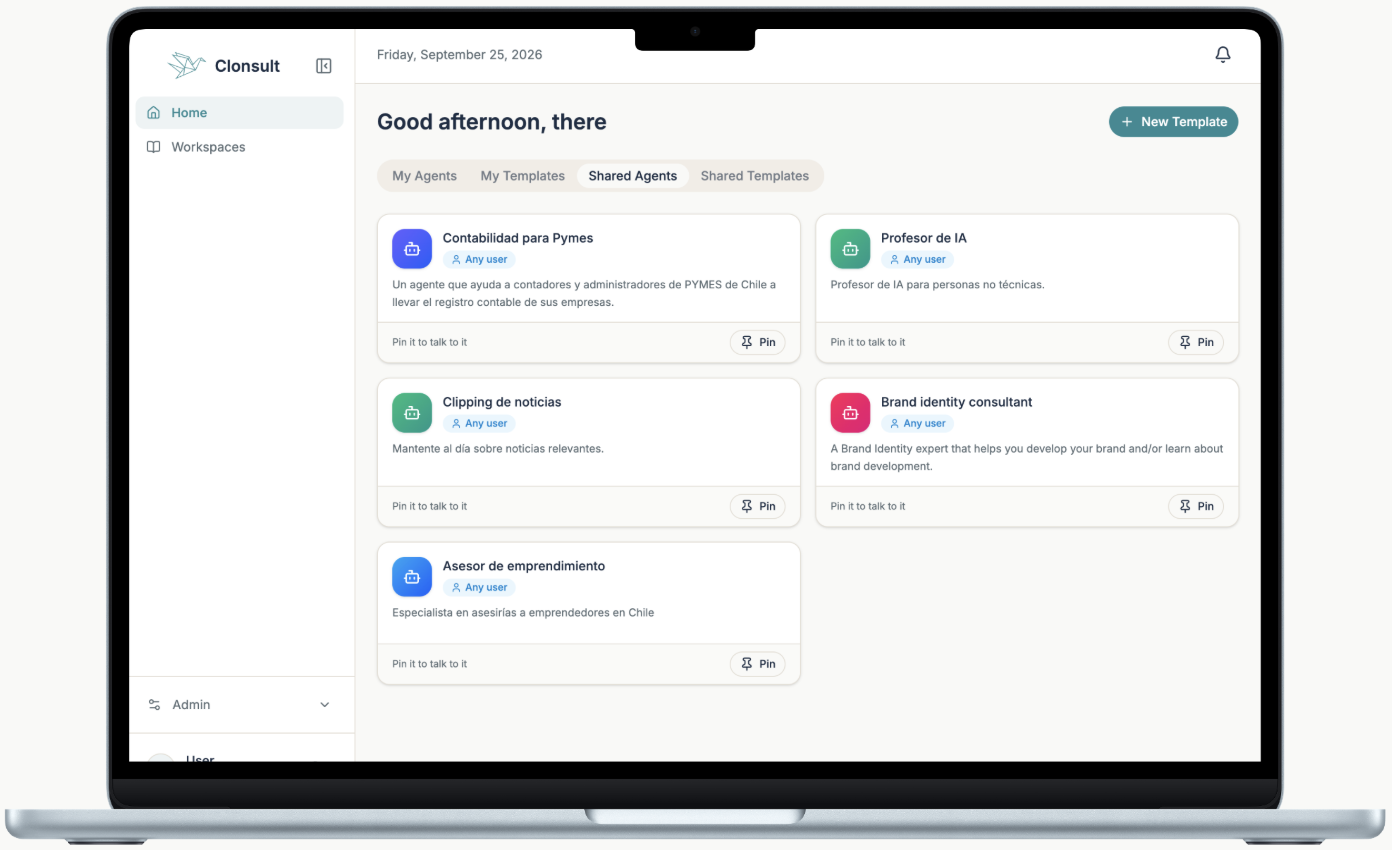Click the Profesor de IA robot icon
The width and height of the screenshot is (1392, 850).
click(x=850, y=249)
